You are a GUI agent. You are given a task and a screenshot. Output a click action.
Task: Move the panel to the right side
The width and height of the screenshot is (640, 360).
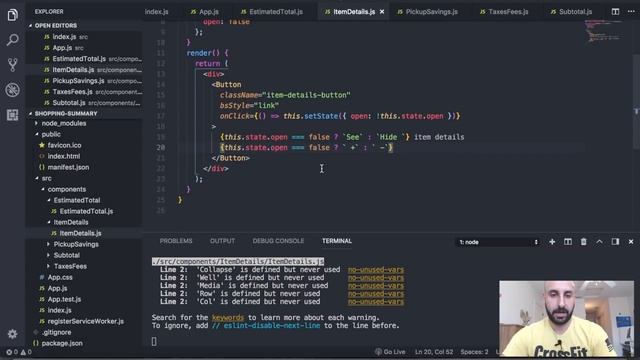[x=615, y=242]
